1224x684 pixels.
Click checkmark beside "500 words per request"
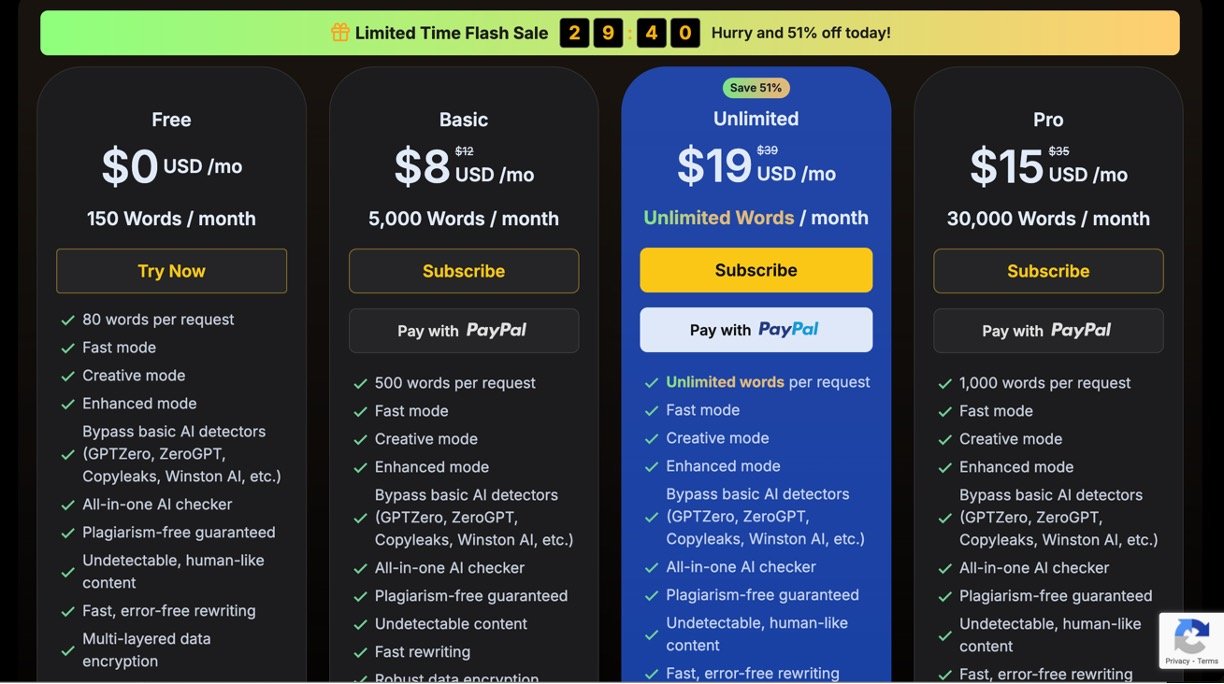point(360,383)
